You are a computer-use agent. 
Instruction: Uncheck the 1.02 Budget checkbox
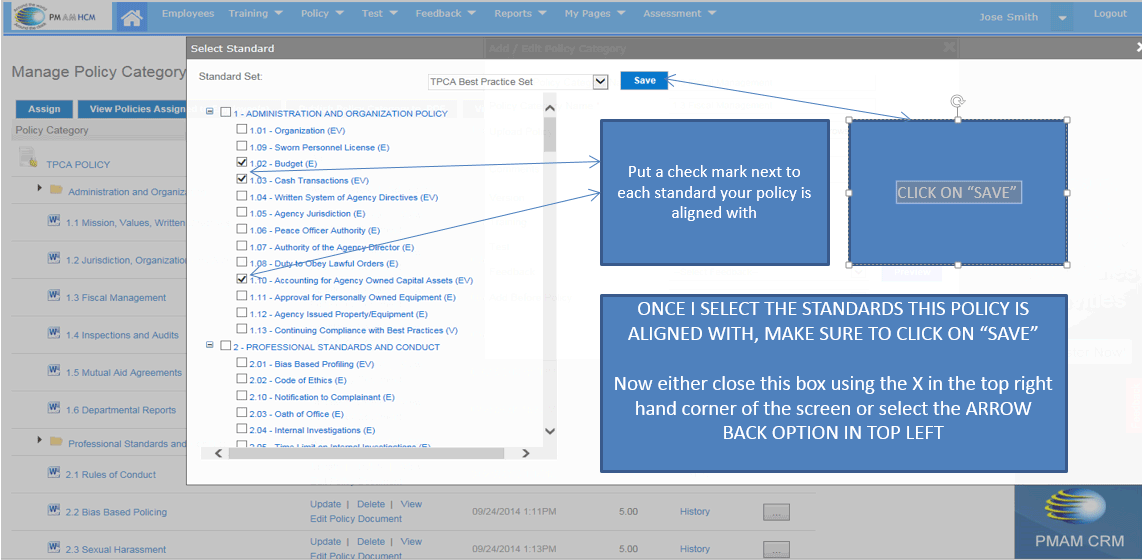point(242,162)
